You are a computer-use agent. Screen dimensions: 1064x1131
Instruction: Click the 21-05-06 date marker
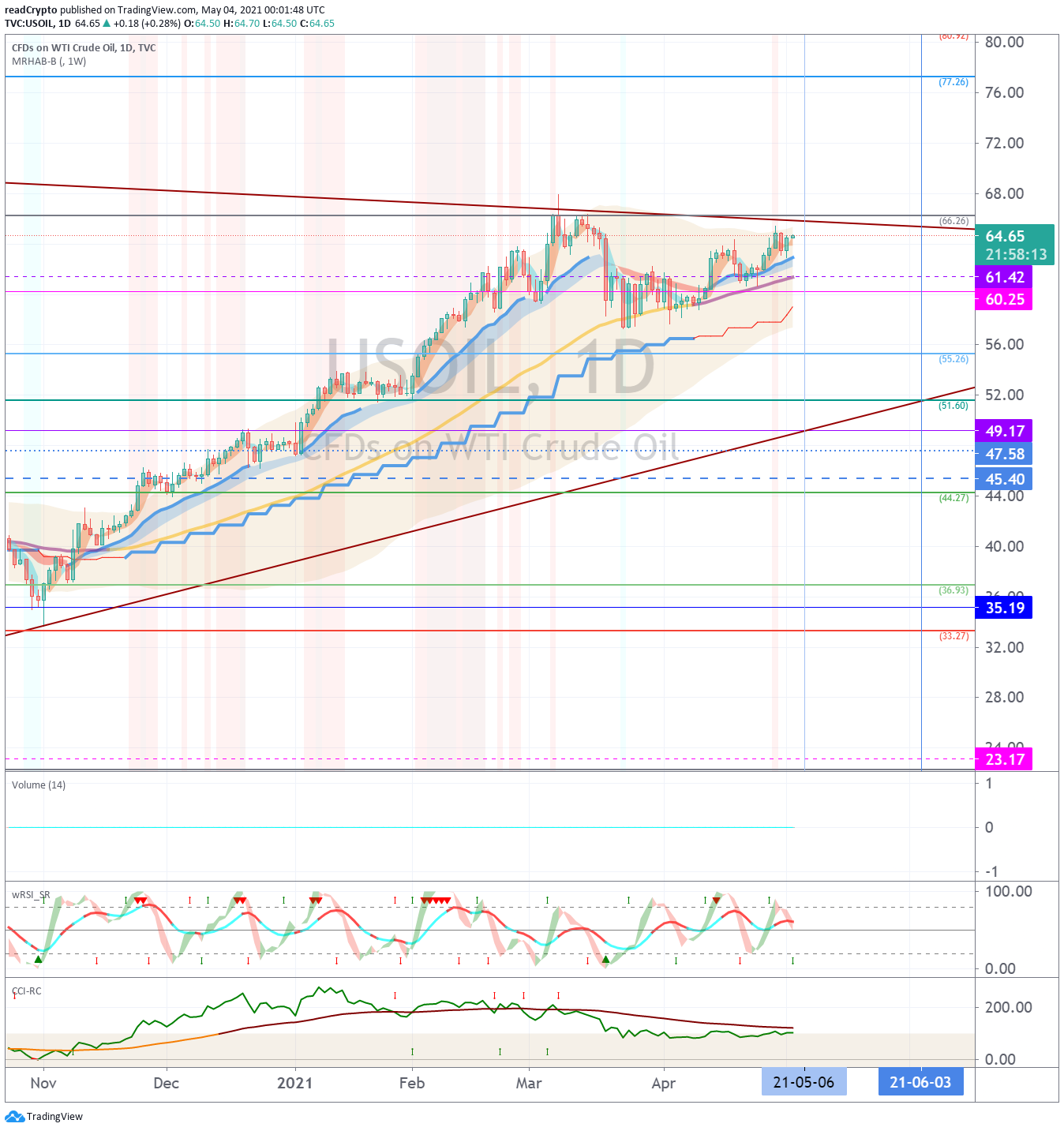[804, 1082]
